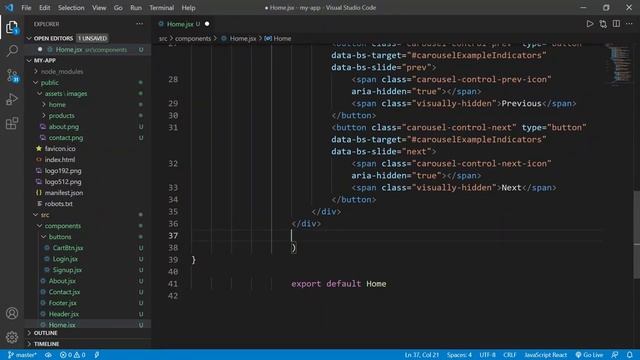The width and height of the screenshot is (640, 360).
Task: Open the File menu
Action: [x=26, y=8]
